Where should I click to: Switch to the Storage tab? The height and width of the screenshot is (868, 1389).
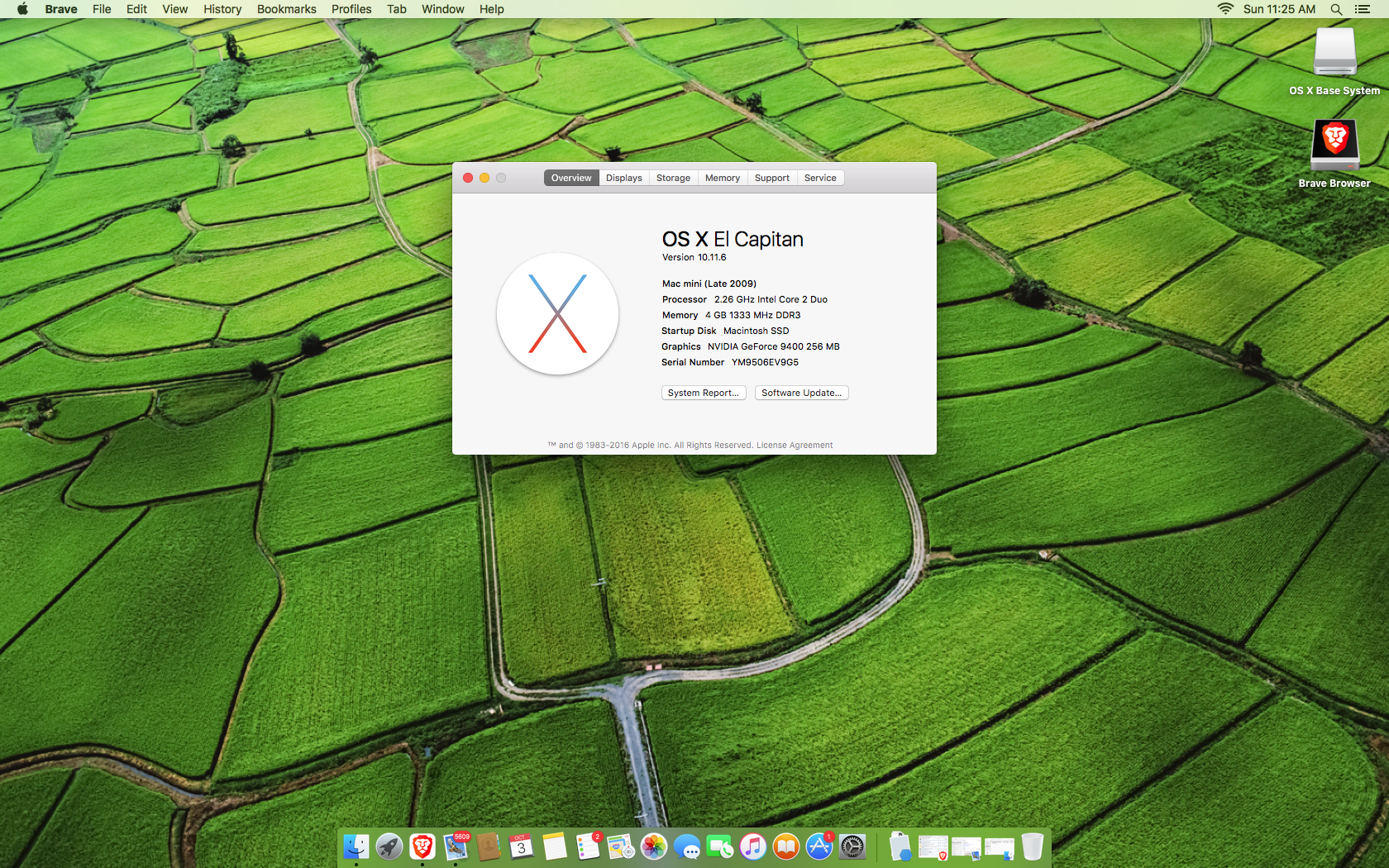point(673,178)
